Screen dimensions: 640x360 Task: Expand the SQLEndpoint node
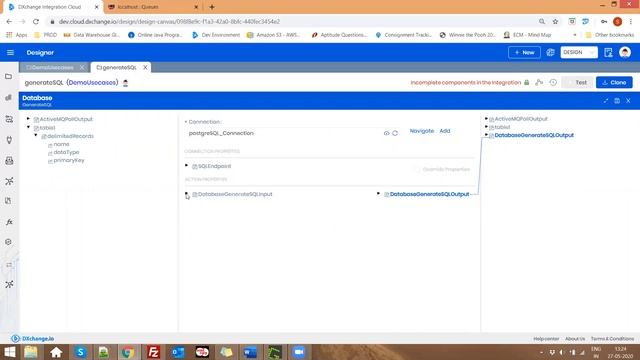[x=187, y=166]
